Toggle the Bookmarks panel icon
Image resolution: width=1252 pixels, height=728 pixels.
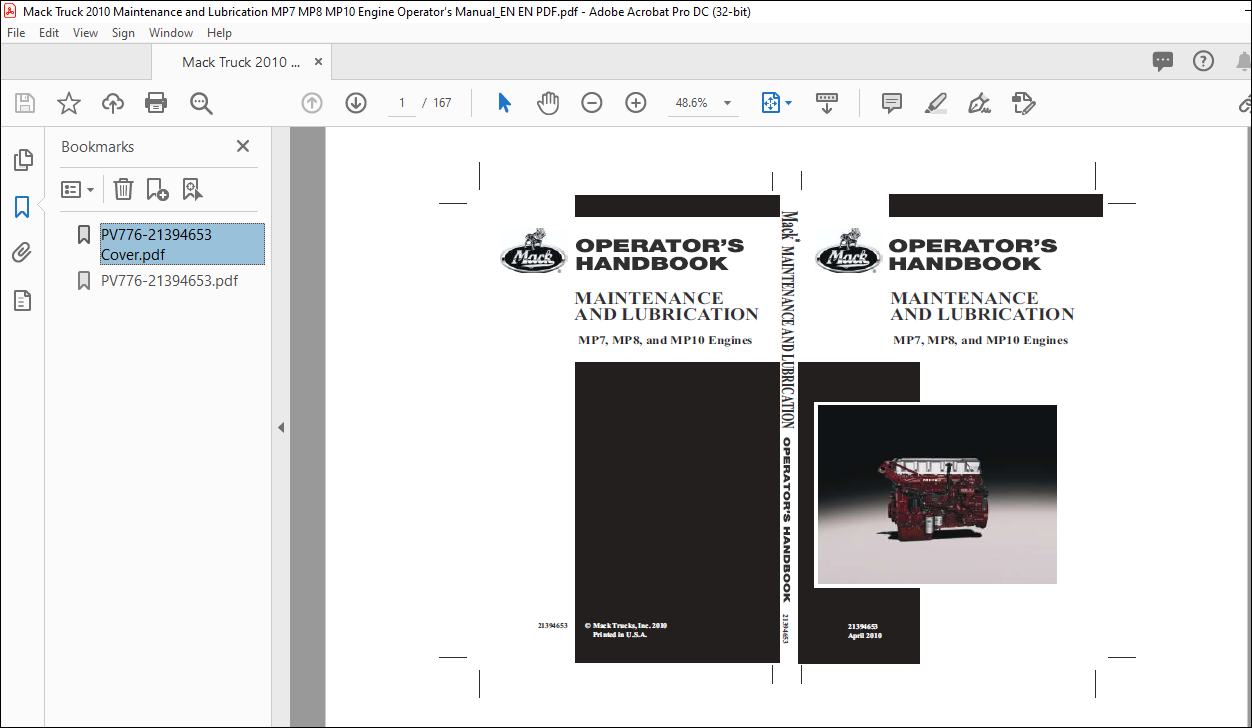coord(22,207)
